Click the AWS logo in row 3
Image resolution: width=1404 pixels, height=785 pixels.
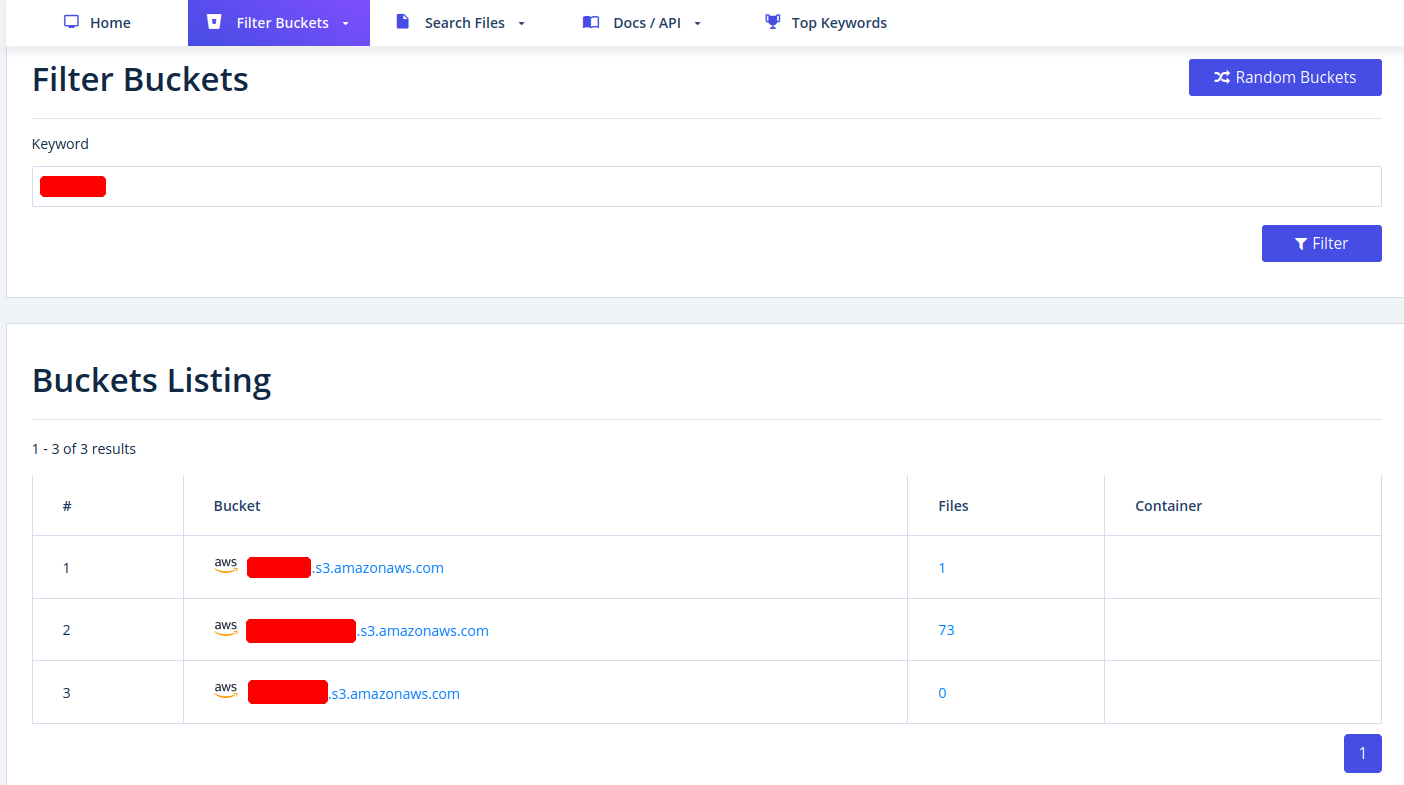pyautogui.click(x=226, y=691)
